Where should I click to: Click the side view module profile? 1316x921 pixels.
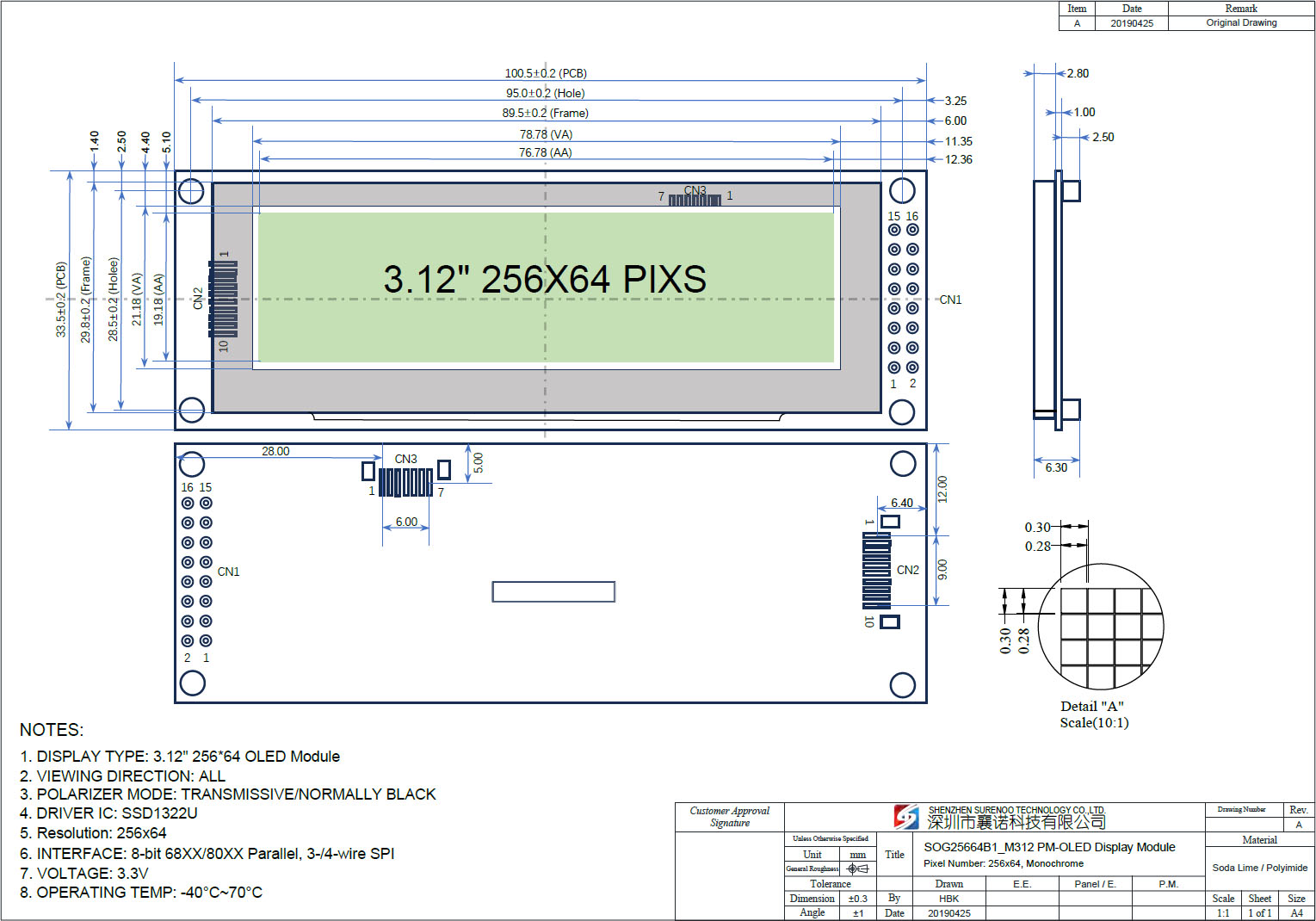[x=1057, y=300]
